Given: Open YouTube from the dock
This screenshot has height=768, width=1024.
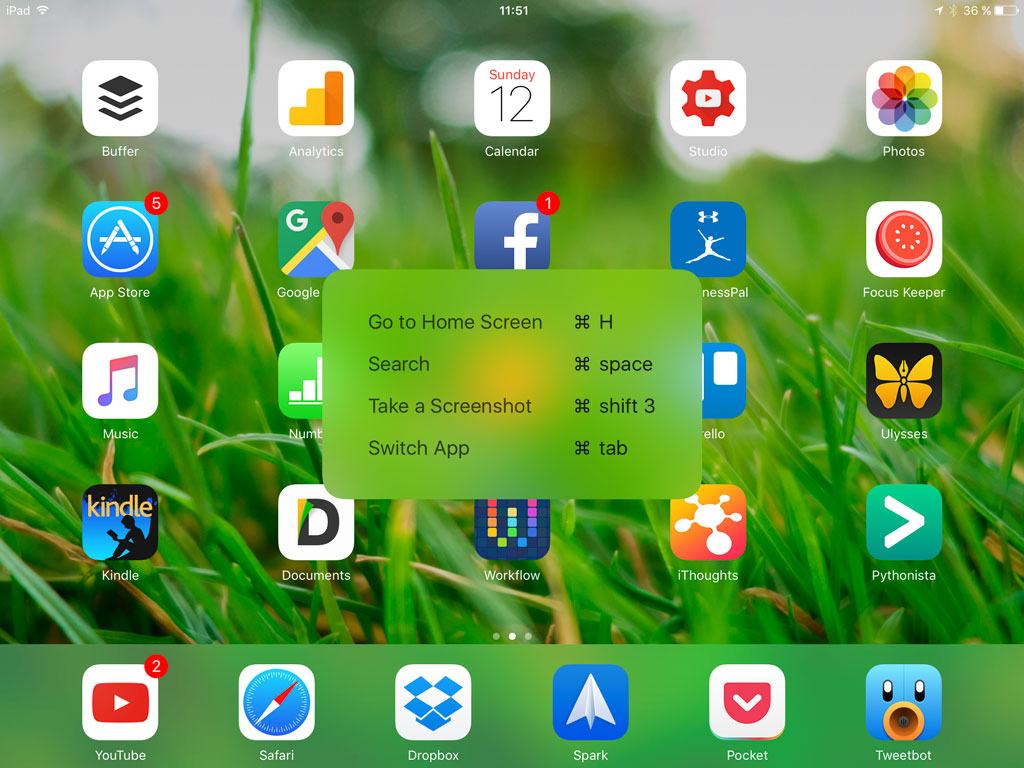Looking at the screenshot, I should [120, 702].
